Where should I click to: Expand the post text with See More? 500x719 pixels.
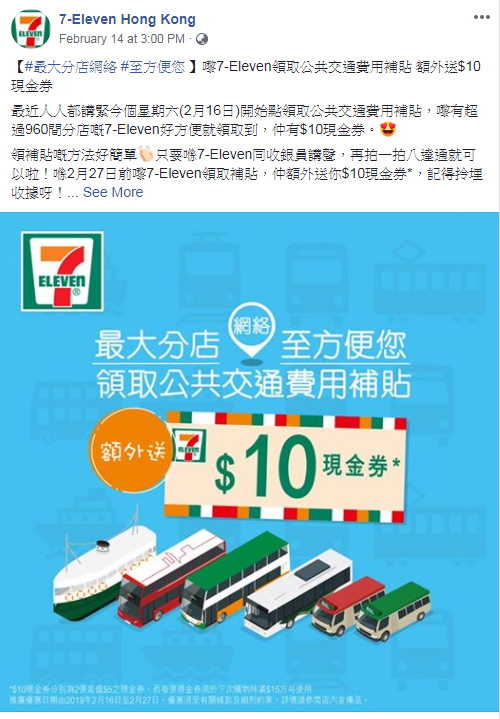pos(113,192)
